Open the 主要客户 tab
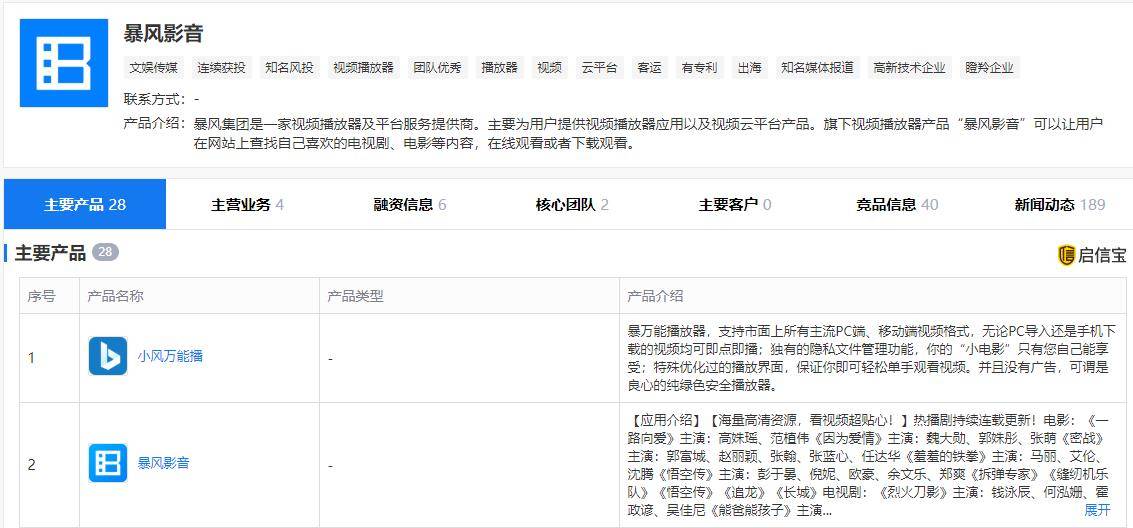1133x528 pixels. tap(734, 204)
